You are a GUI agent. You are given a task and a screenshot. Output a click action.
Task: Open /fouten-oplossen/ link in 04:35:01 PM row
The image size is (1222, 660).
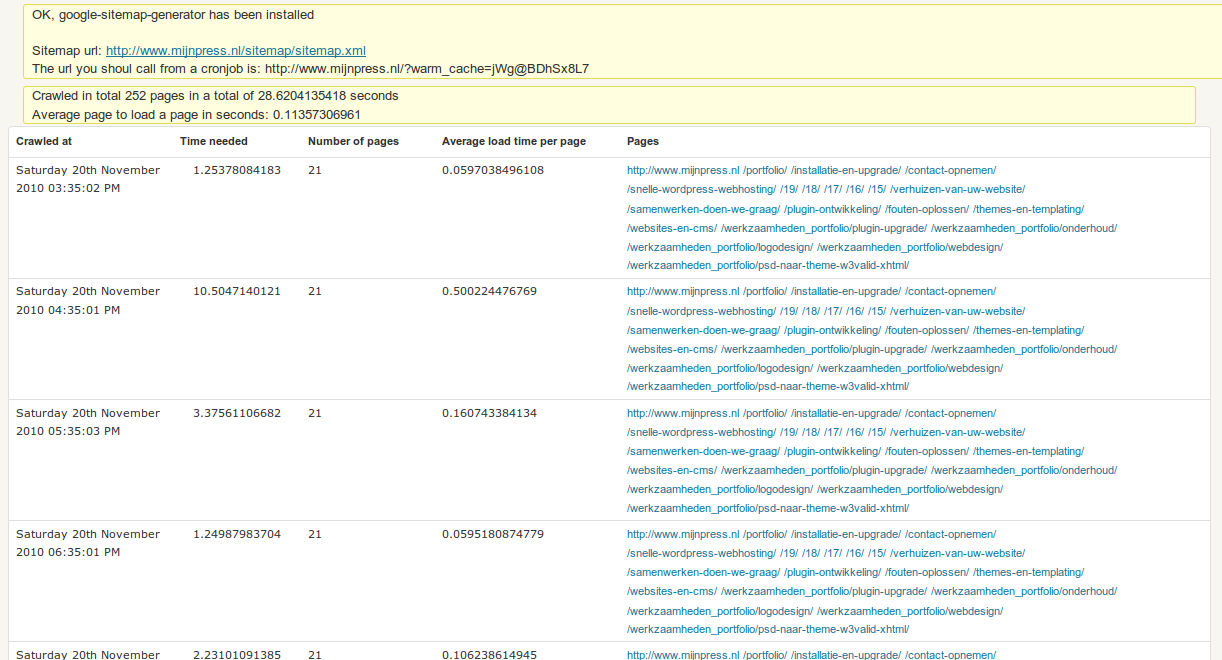[927, 330]
